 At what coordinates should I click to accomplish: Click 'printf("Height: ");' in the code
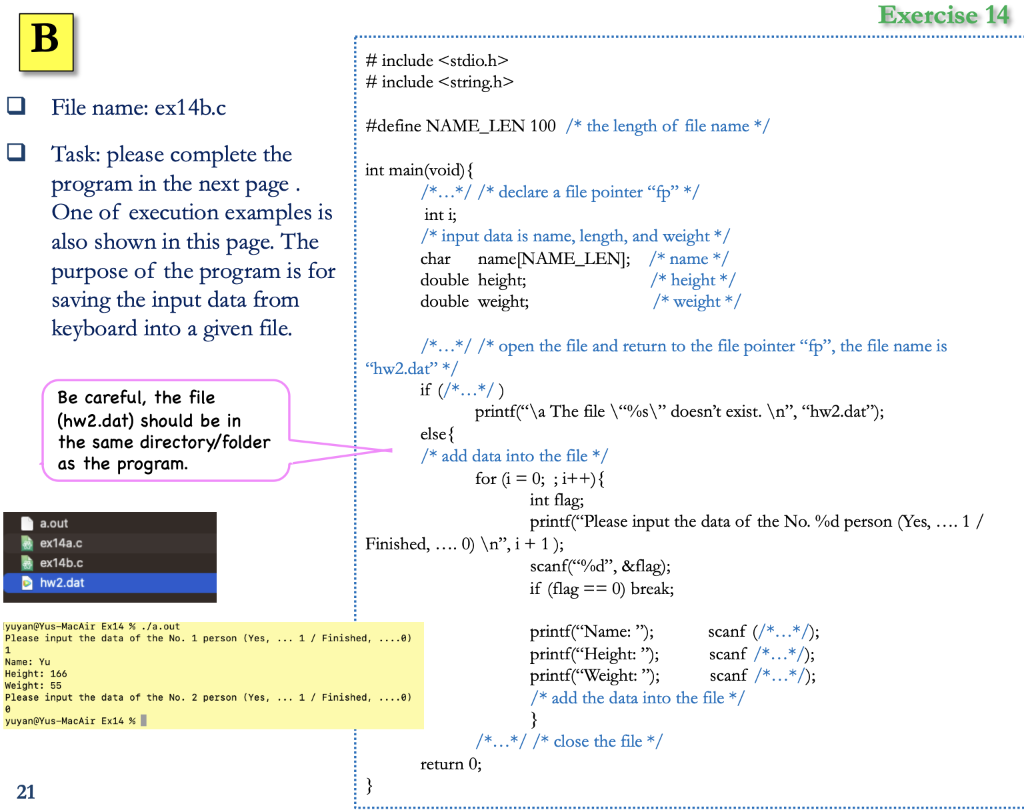point(594,654)
